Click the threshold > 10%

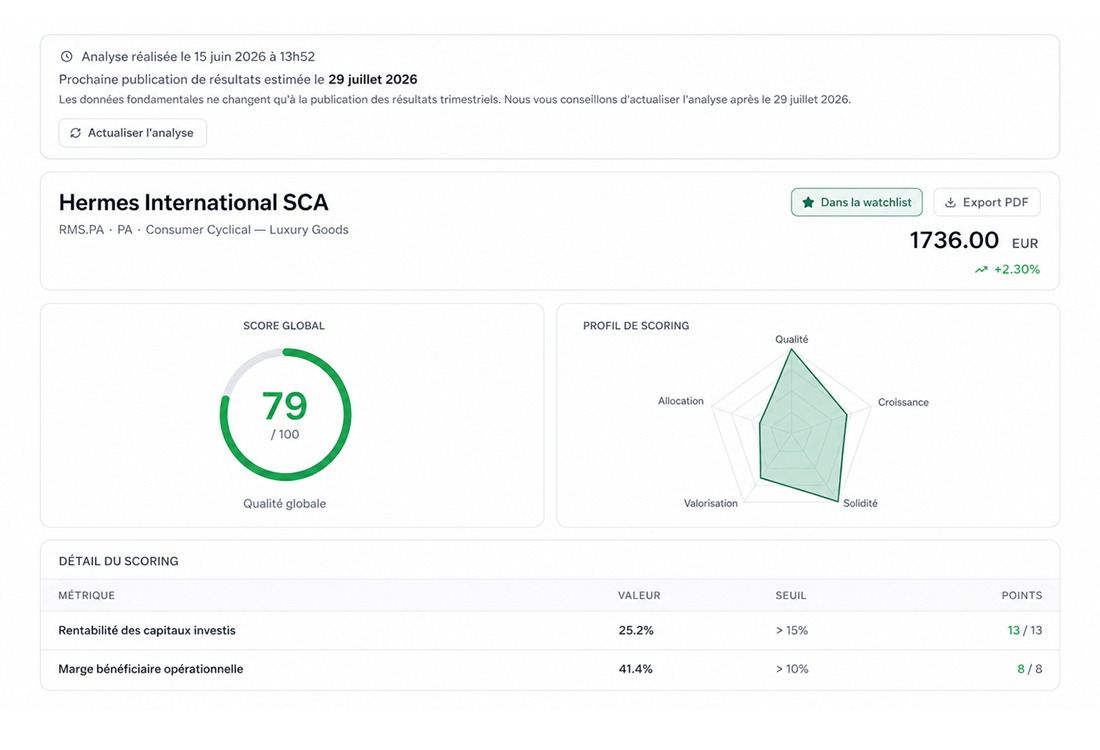792,669
